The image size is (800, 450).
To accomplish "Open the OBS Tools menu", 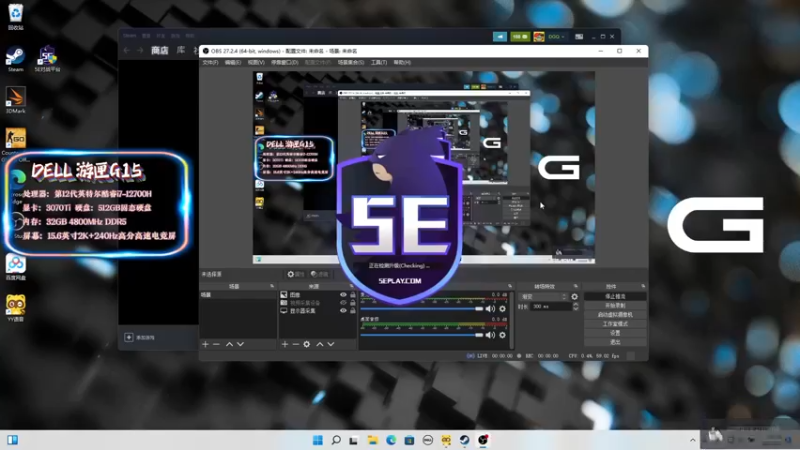I will coord(379,62).
